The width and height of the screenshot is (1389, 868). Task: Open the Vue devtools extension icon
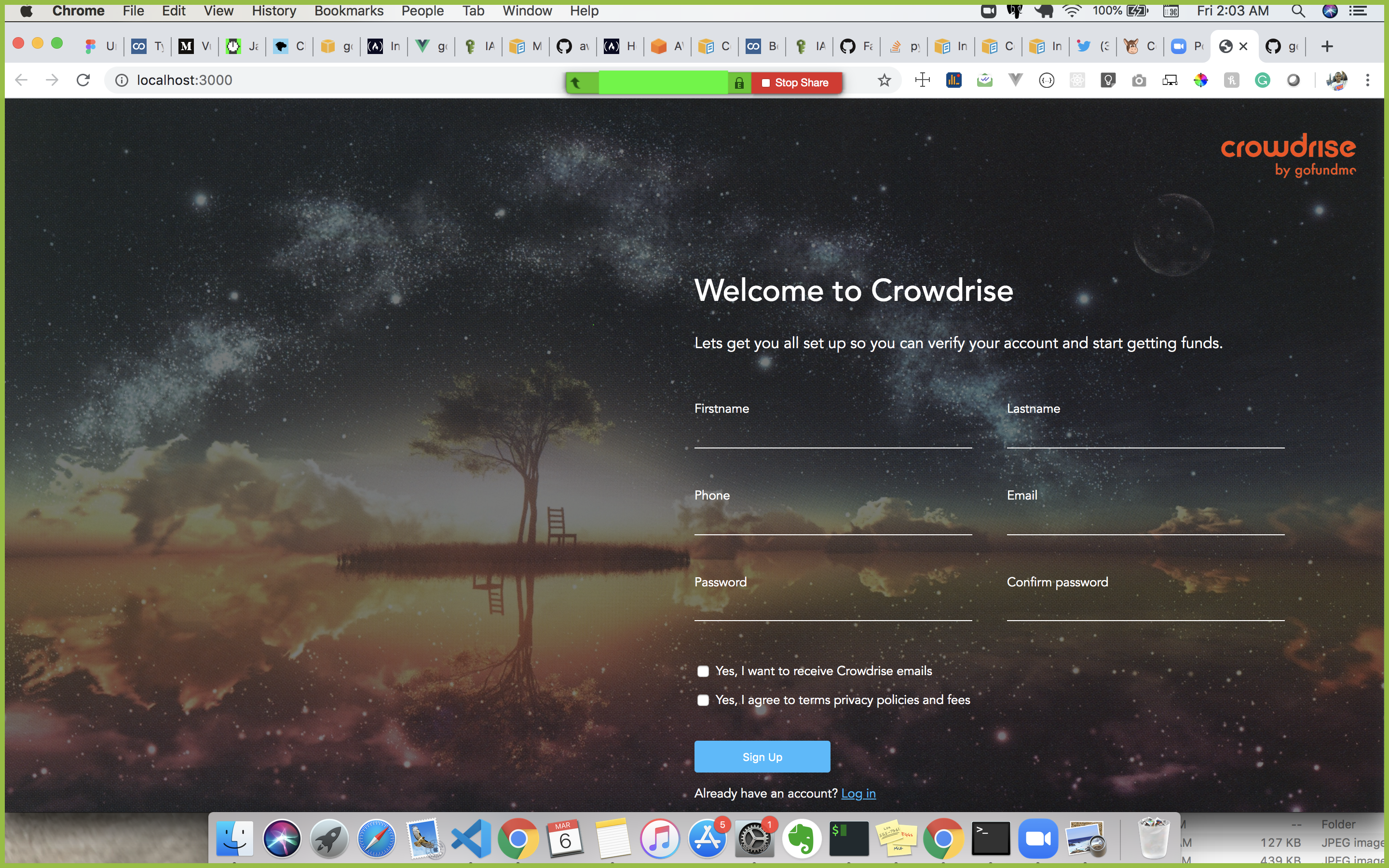click(x=1015, y=81)
